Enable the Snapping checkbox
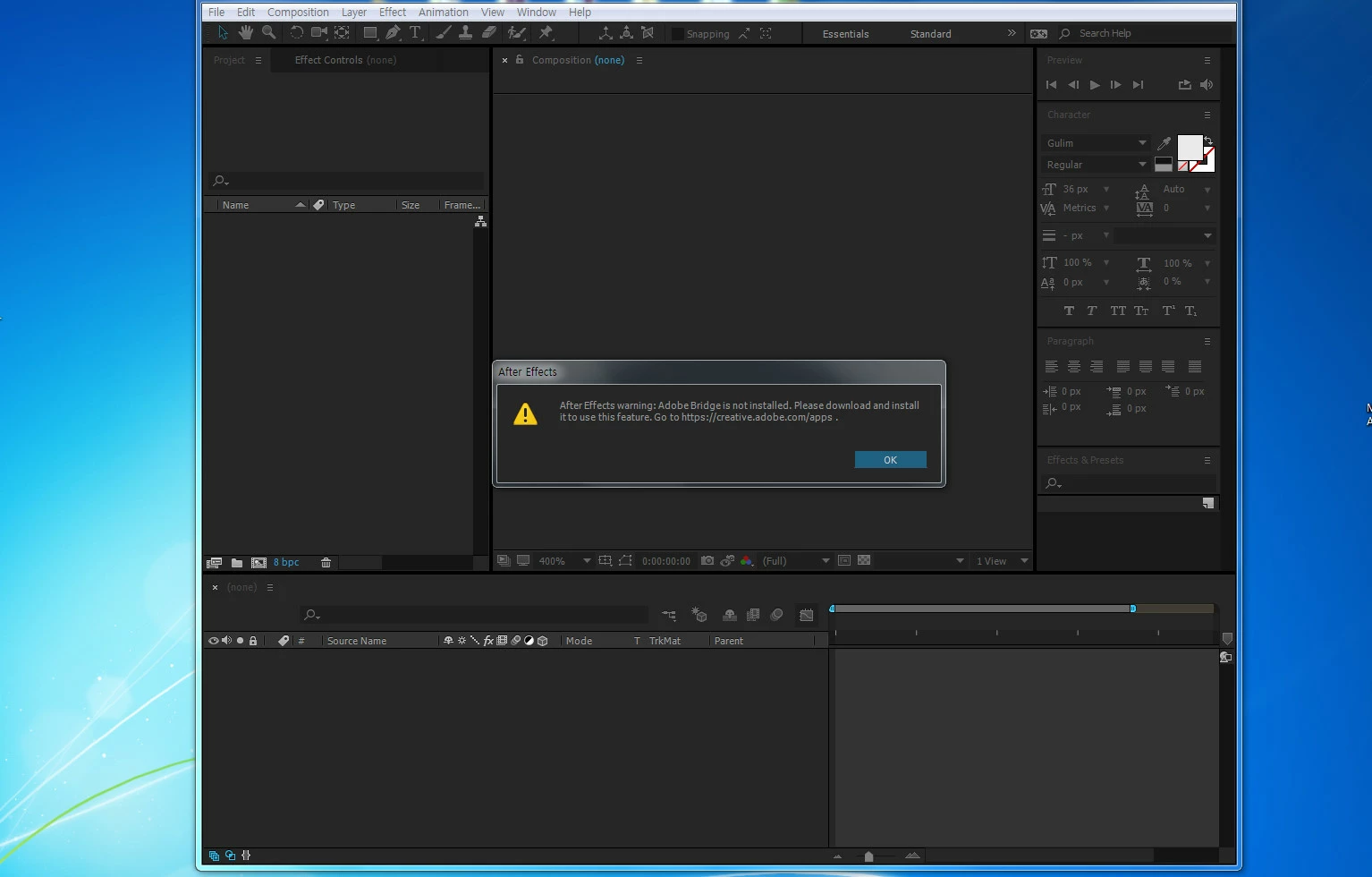1372x877 pixels. (677, 34)
